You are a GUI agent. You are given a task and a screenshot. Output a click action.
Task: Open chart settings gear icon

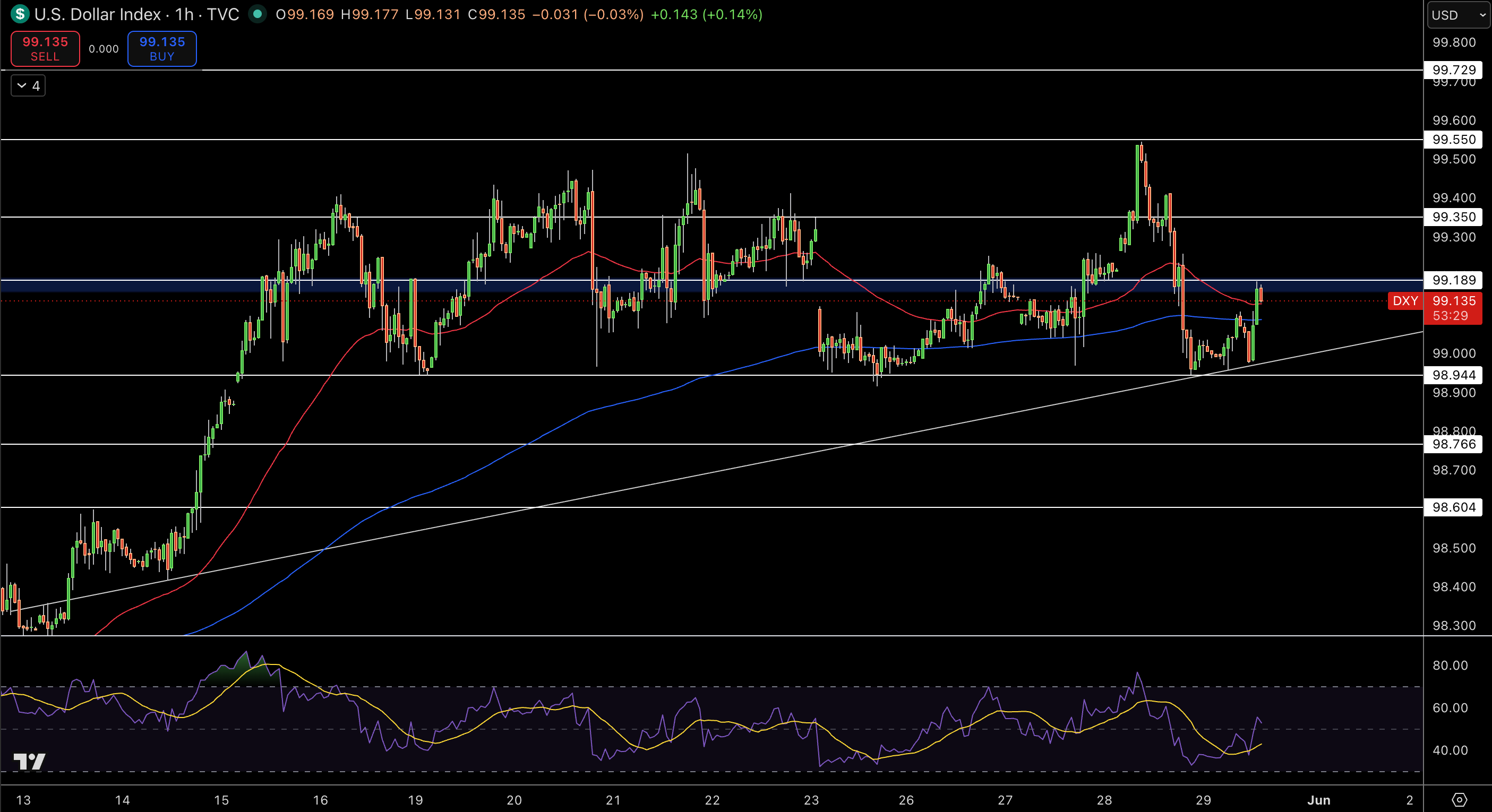[1460, 800]
